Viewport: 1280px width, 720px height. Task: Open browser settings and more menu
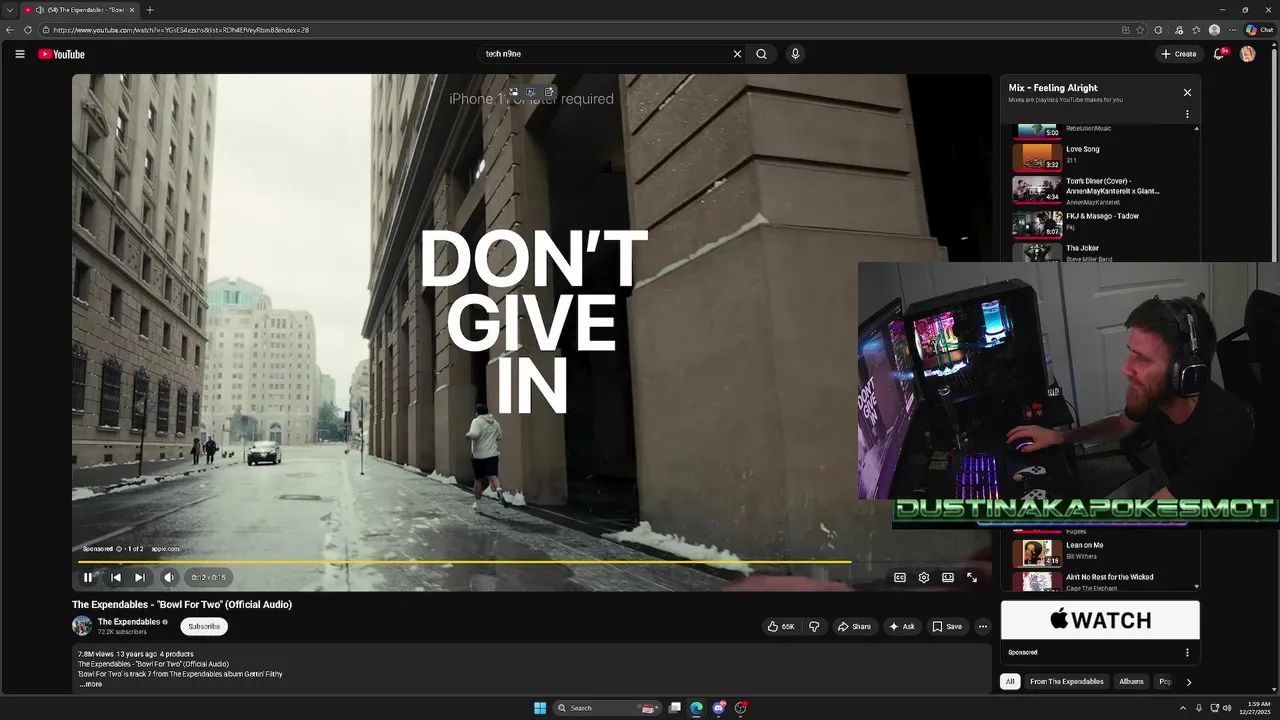click(x=1232, y=30)
